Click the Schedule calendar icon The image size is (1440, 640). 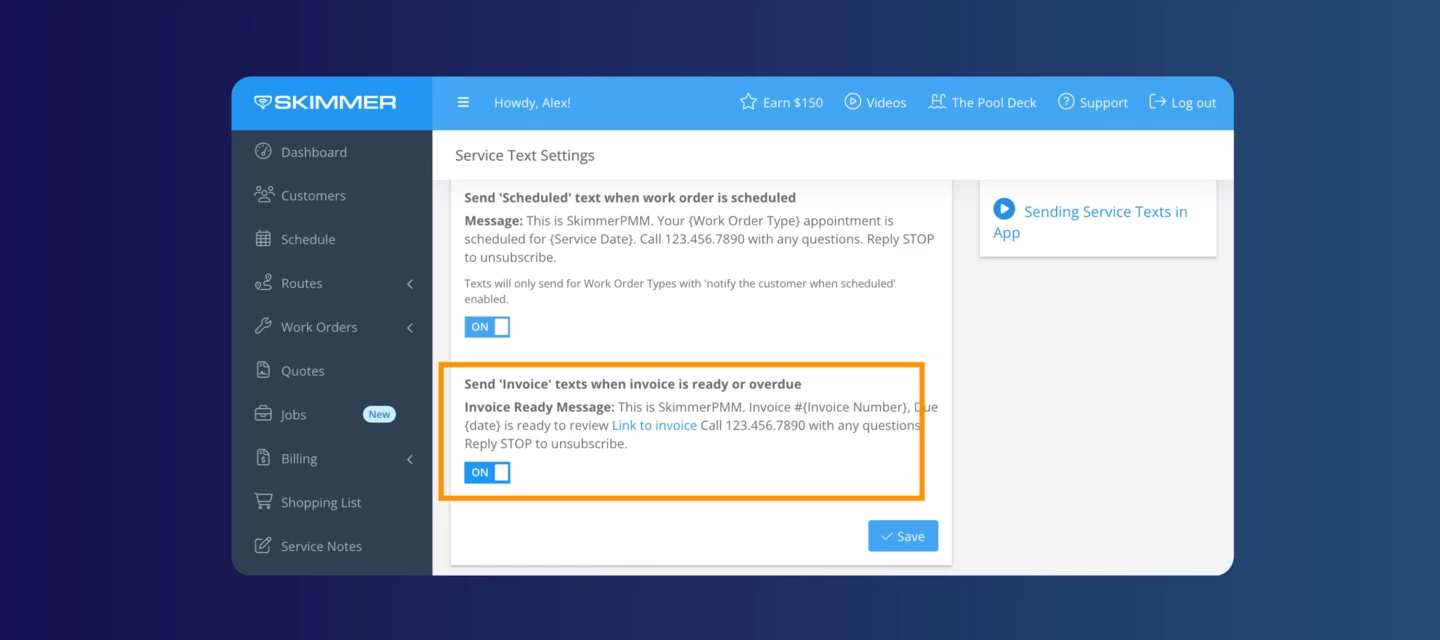click(x=263, y=239)
